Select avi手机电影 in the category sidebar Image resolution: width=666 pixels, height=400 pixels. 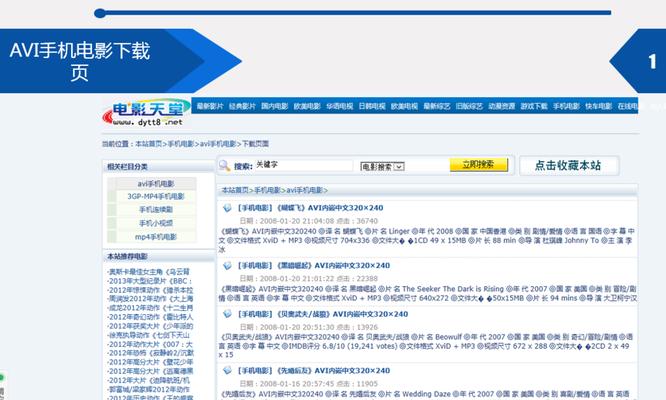coord(156,184)
